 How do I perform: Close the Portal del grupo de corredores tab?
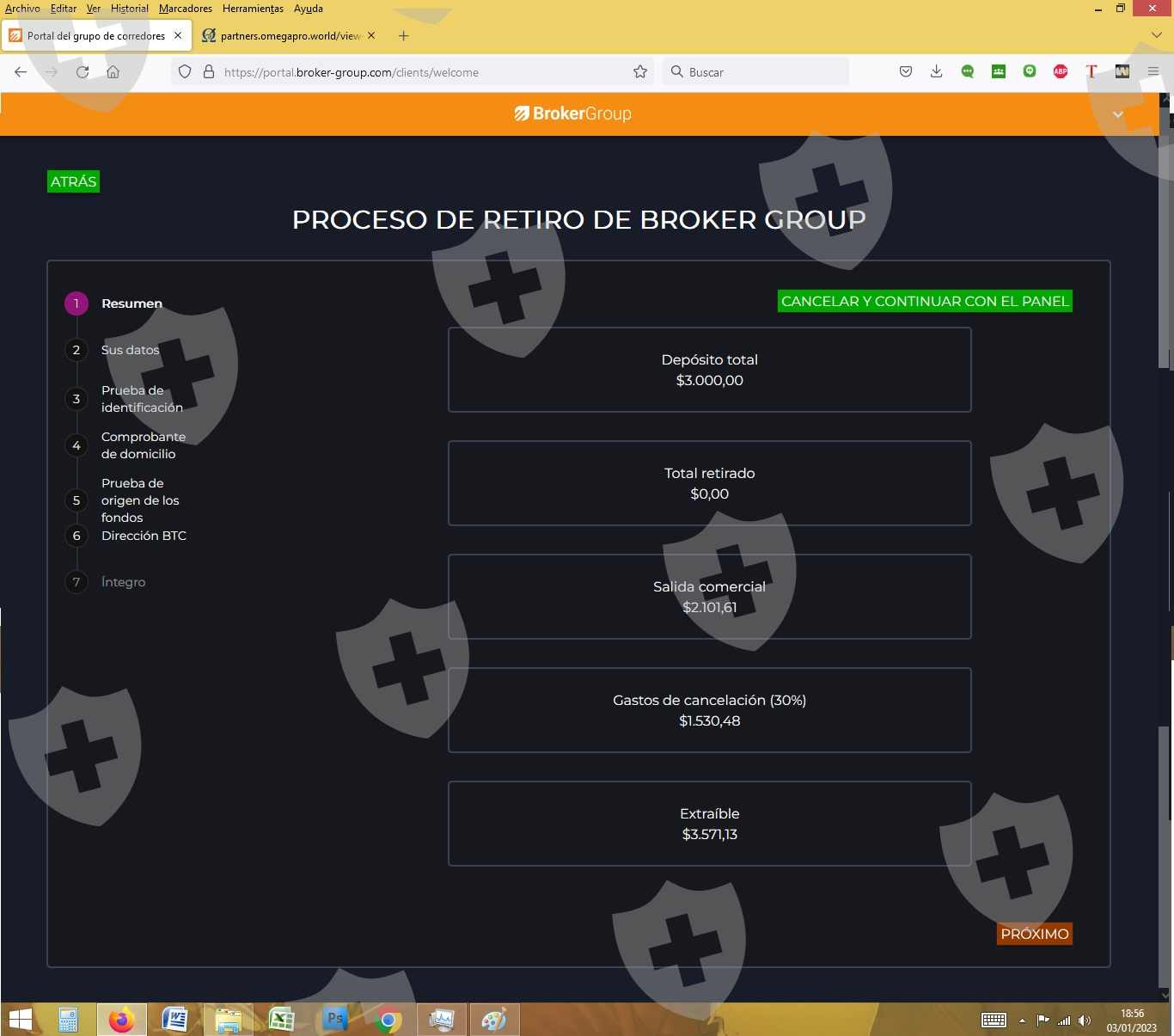click(178, 36)
